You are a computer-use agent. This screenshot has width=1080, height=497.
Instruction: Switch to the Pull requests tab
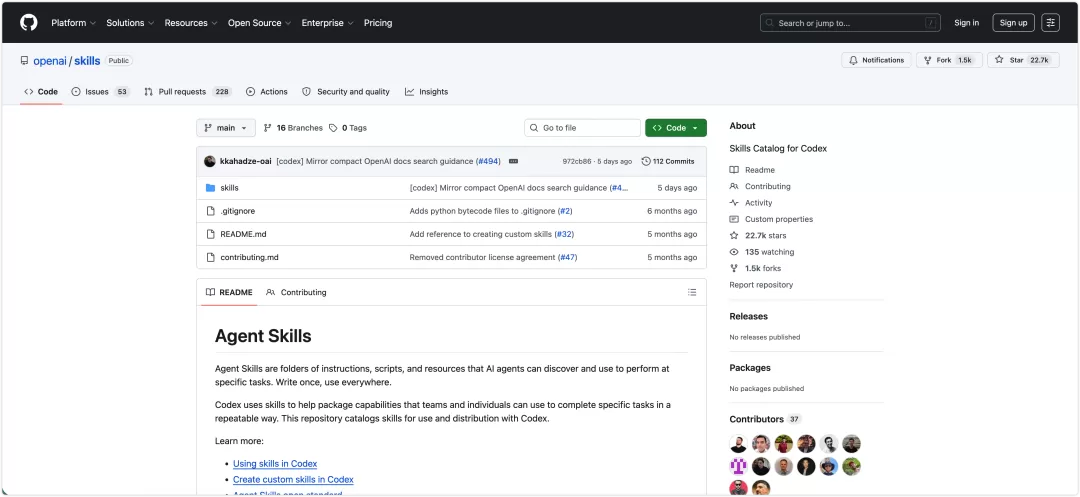point(188,92)
